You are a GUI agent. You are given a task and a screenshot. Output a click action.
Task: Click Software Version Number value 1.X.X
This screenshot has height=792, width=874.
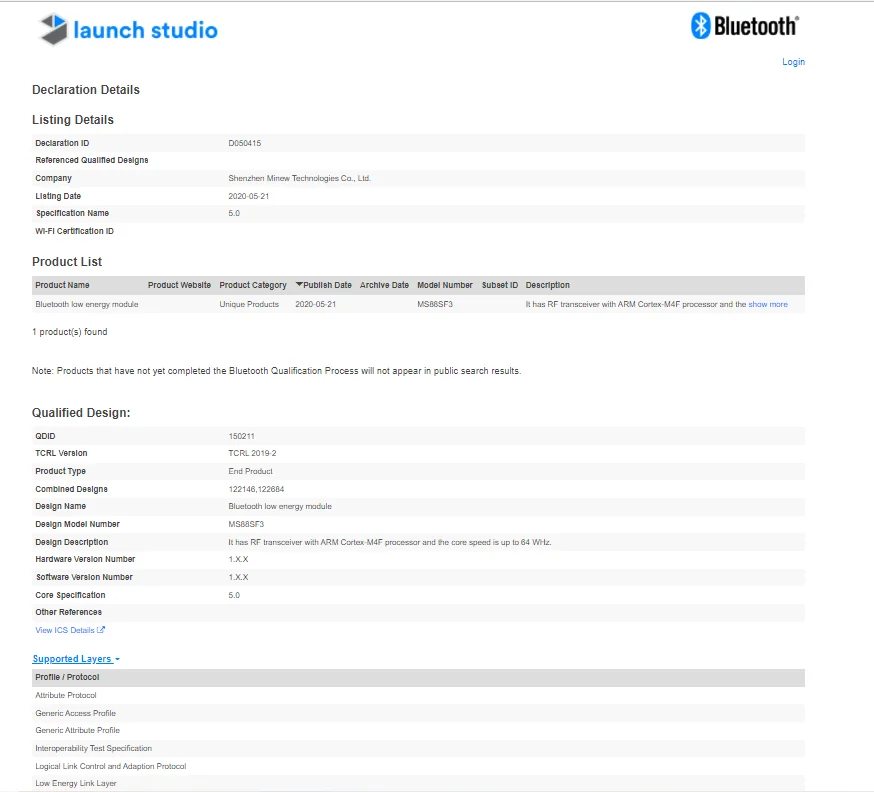point(238,577)
